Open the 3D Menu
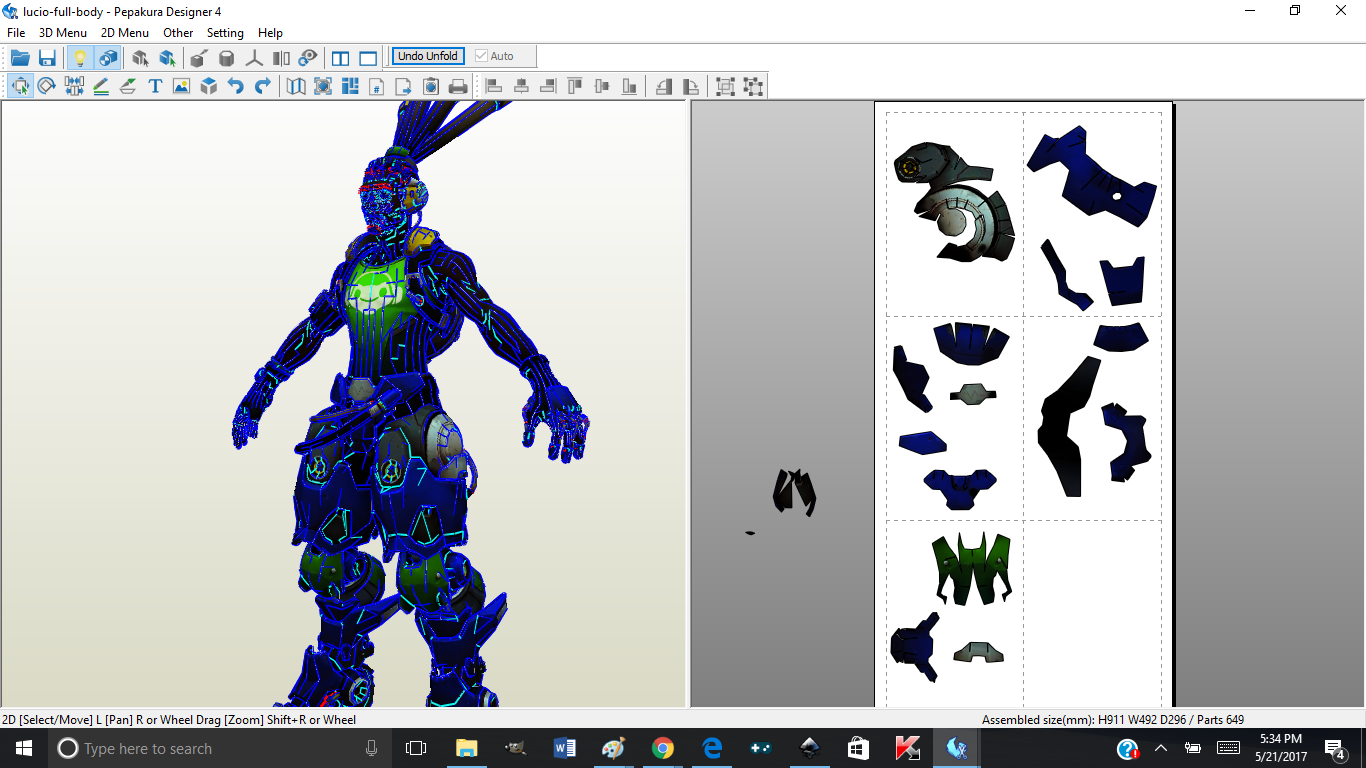This screenshot has height=768, width=1366. click(63, 33)
